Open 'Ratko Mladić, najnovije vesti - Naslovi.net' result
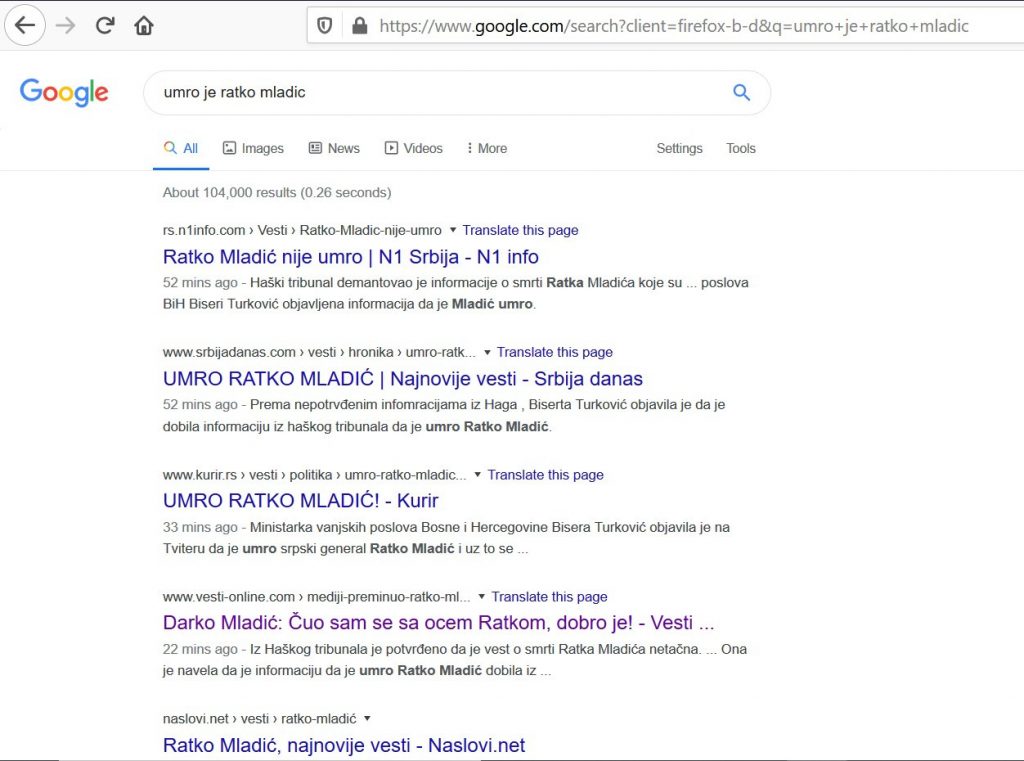 (x=344, y=745)
